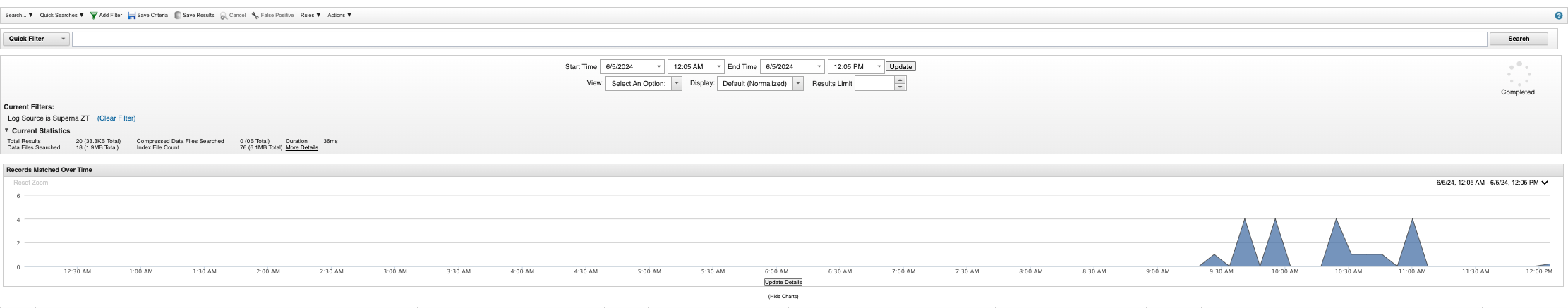Click the Add Filter funnel icon
Viewport: 1568px width, 308px height.
click(93, 16)
